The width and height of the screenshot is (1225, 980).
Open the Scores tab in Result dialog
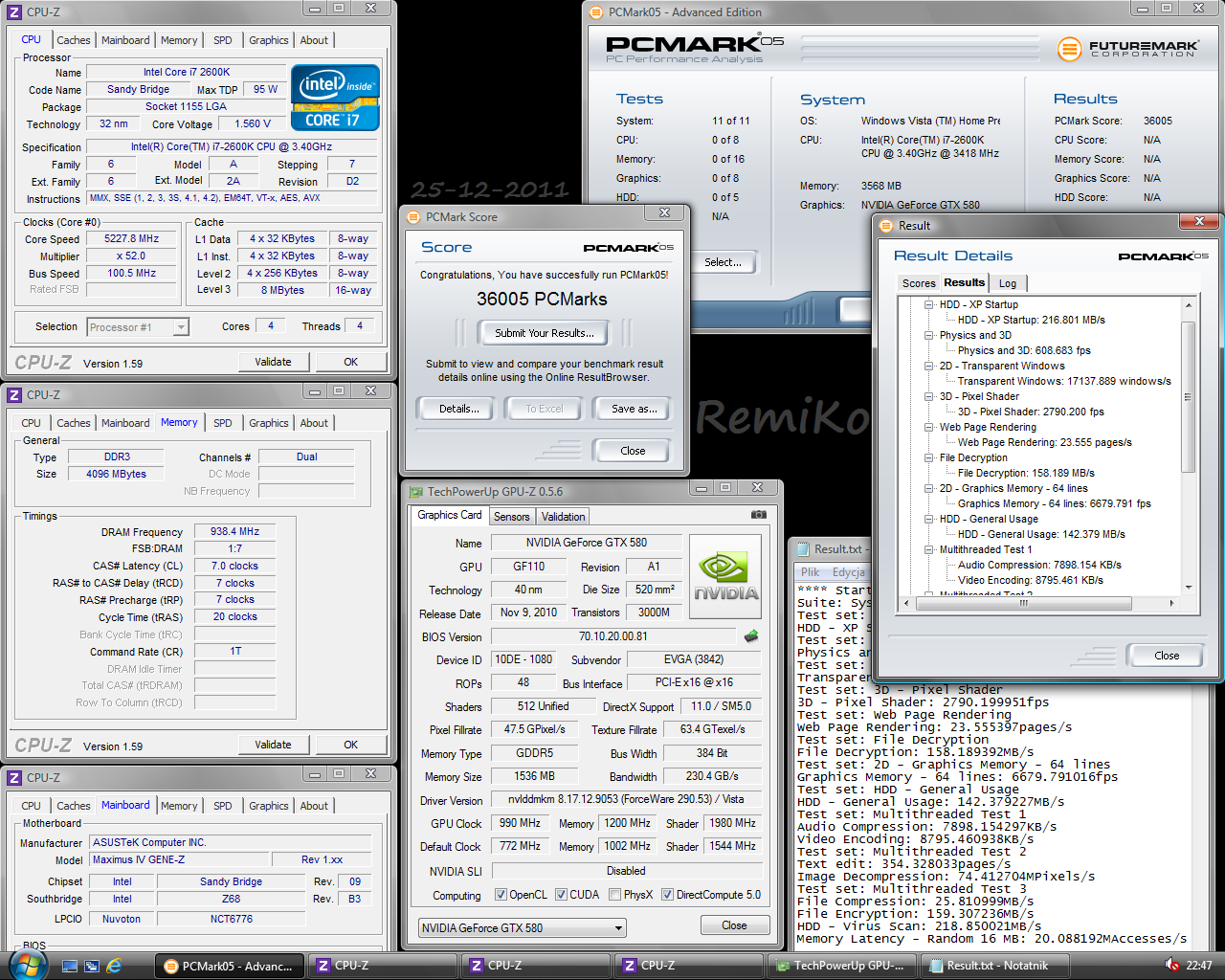point(919,283)
